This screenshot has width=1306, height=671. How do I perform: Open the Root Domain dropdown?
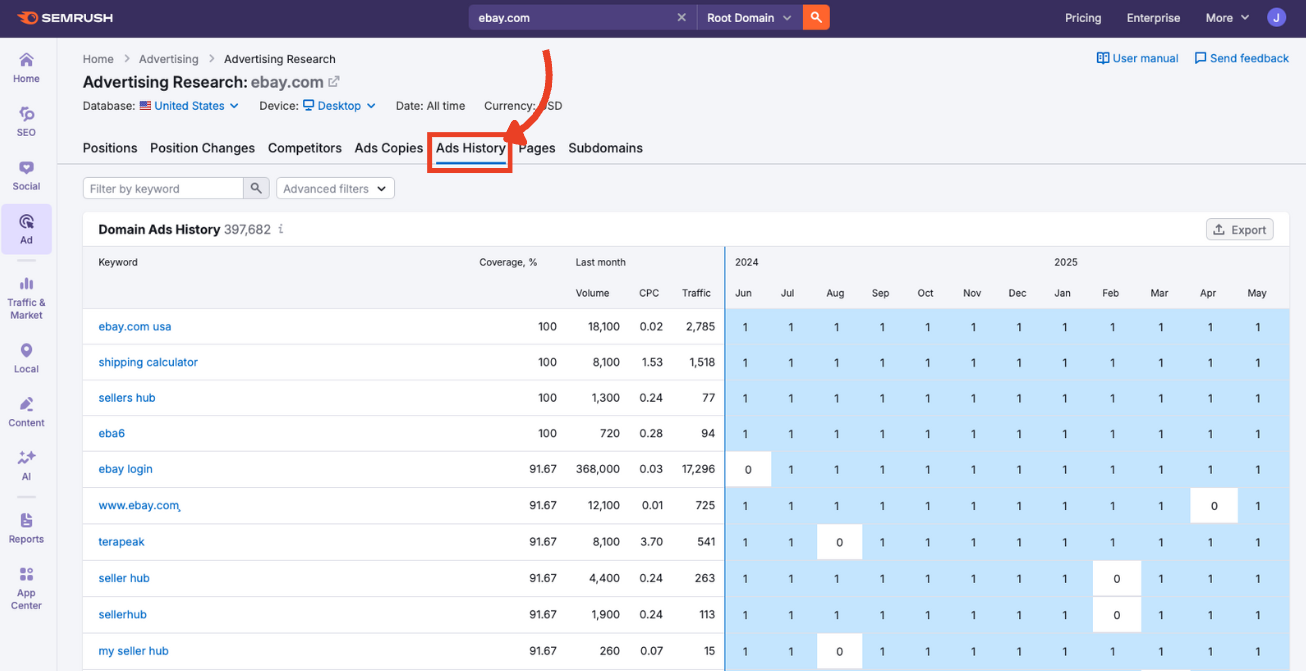[x=748, y=17]
